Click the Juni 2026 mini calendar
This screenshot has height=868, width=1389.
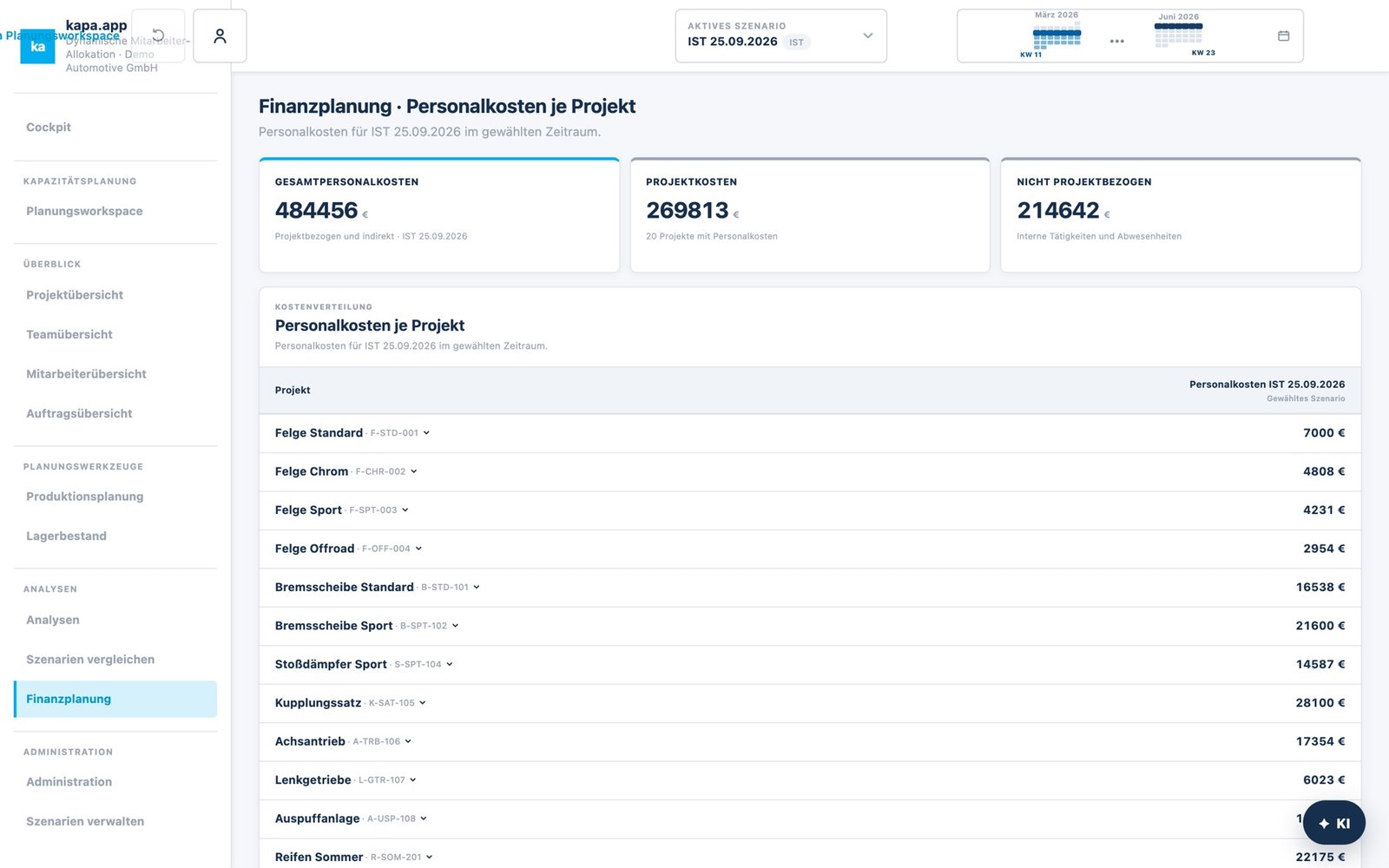click(1178, 35)
